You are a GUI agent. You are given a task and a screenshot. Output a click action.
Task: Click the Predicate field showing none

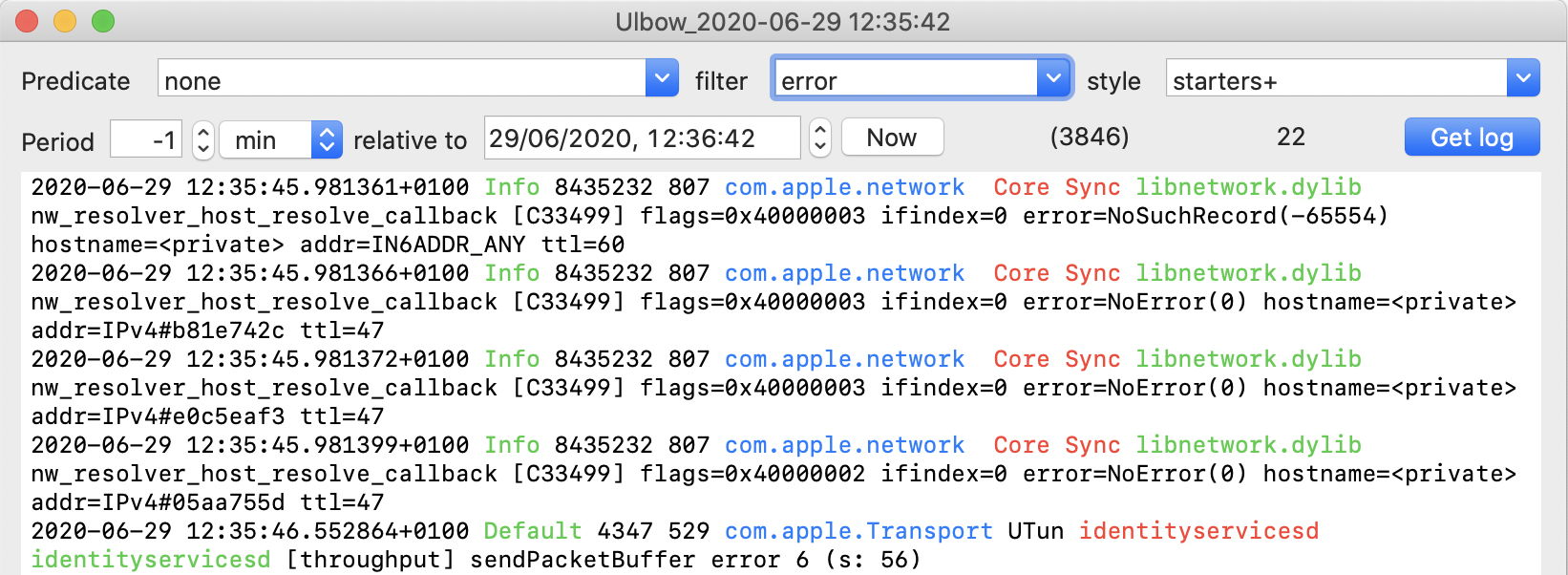click(x=401, y=80)
